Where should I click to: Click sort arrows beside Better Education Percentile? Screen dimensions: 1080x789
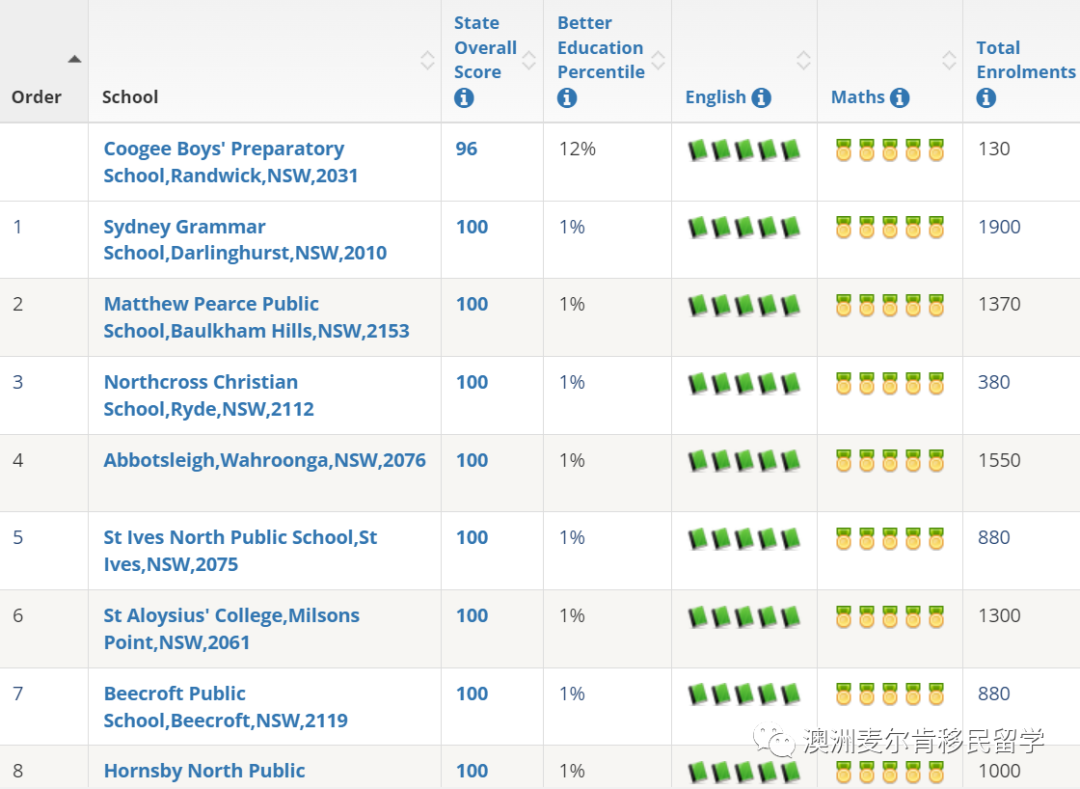[x=658, y=61]
